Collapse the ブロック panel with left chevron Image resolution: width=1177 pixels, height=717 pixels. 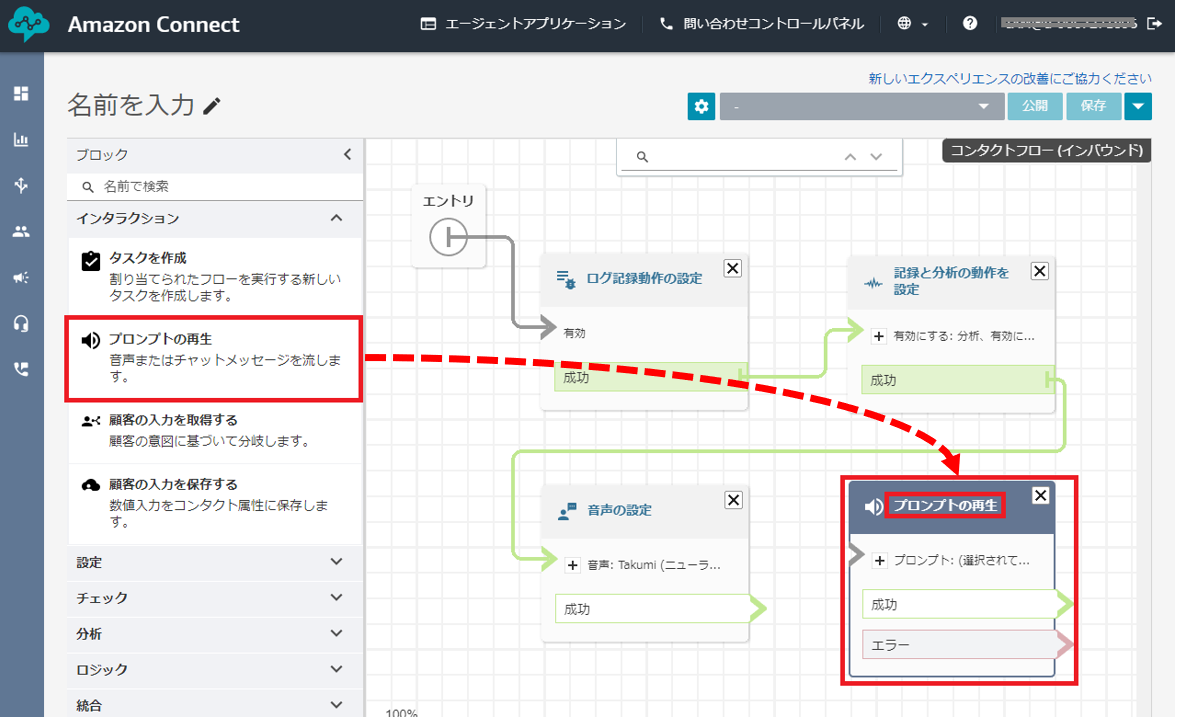click(x=348, y=154)
